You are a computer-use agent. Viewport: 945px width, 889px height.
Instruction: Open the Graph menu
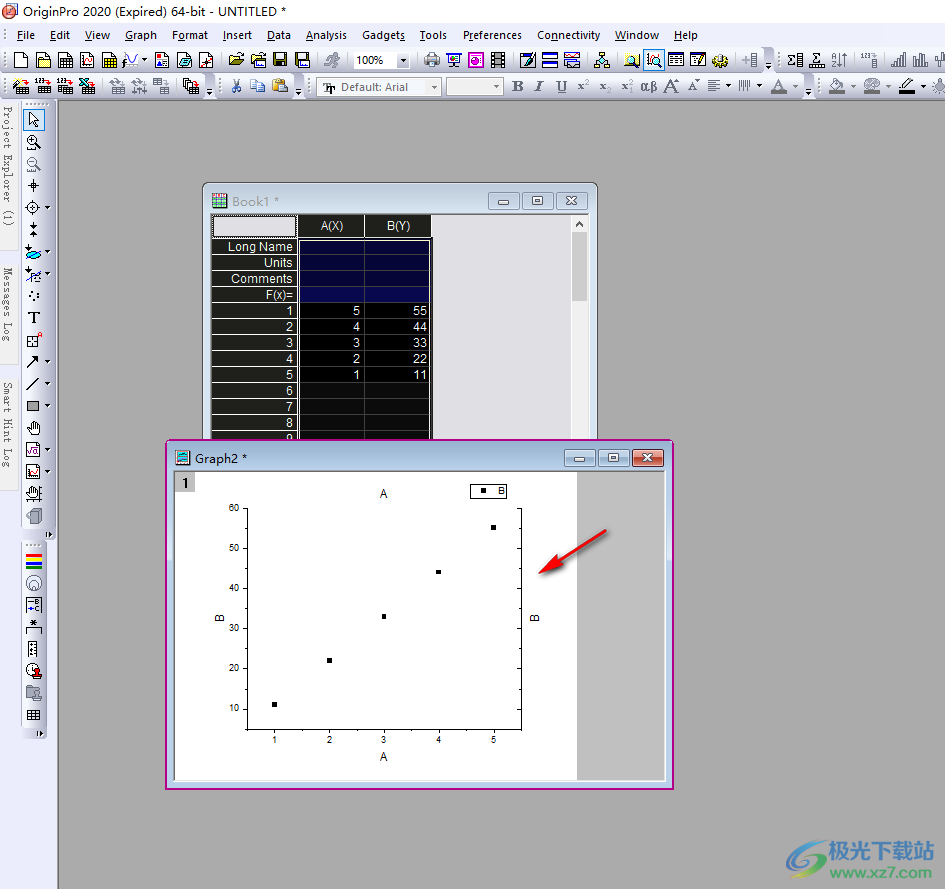point(140,35)
